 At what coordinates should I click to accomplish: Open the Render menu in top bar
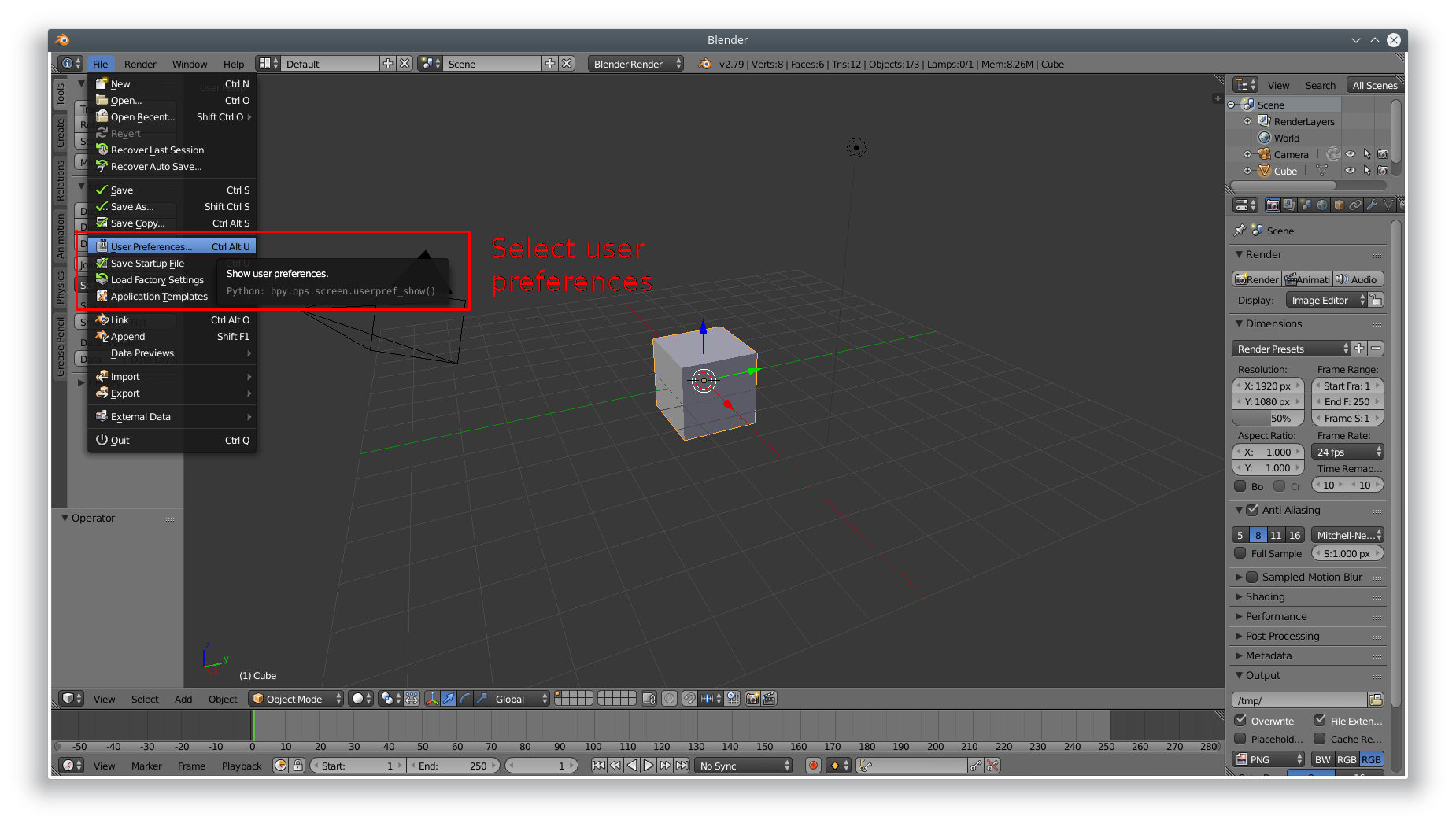[x=140, y=64]
